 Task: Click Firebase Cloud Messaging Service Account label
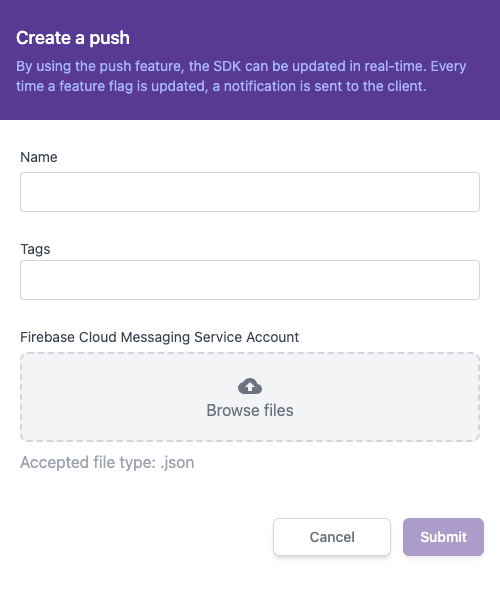(x=159, y=337)
